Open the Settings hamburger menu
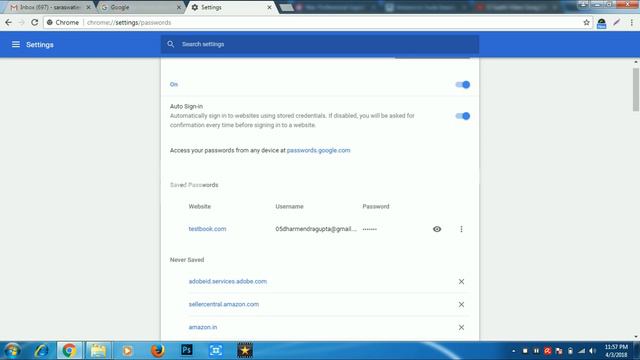Screen dimensions: 640x360 16,44
